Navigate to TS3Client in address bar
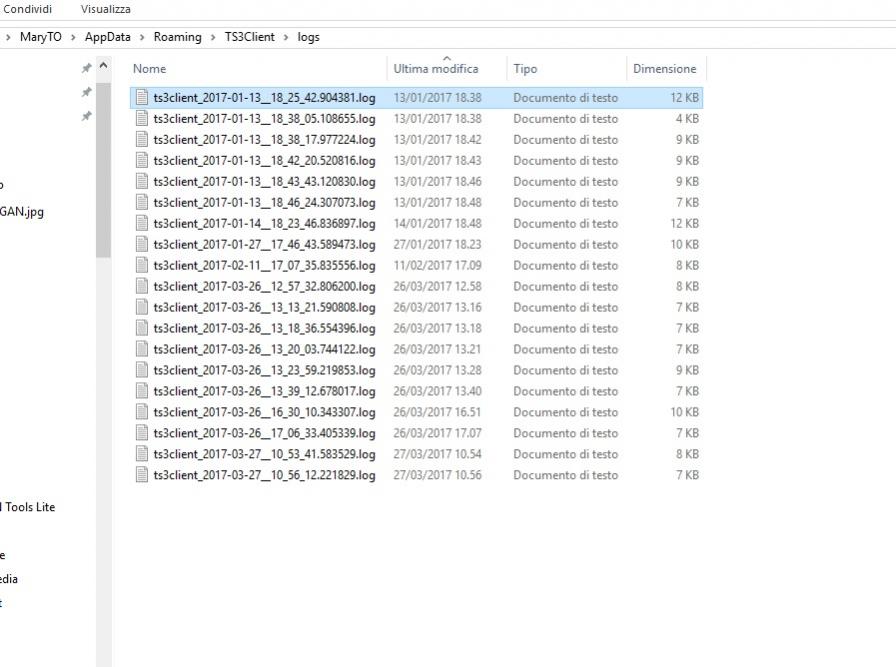 (250, 37)
